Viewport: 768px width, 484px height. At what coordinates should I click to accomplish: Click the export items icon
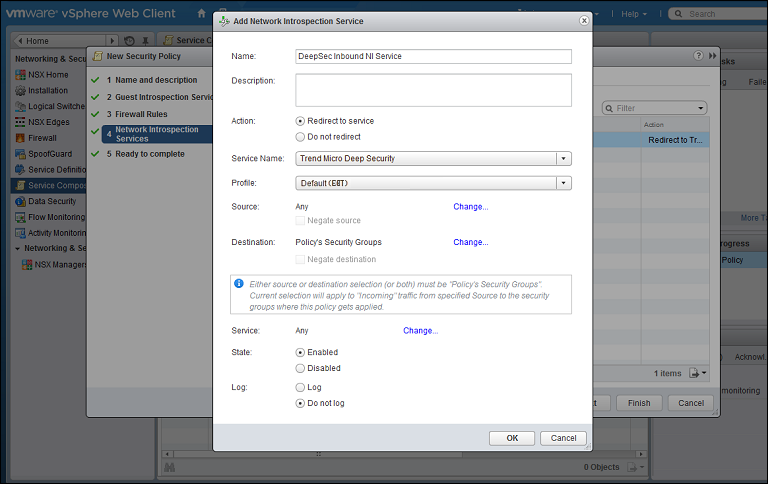pyautogui.click(x=696, y=373)
